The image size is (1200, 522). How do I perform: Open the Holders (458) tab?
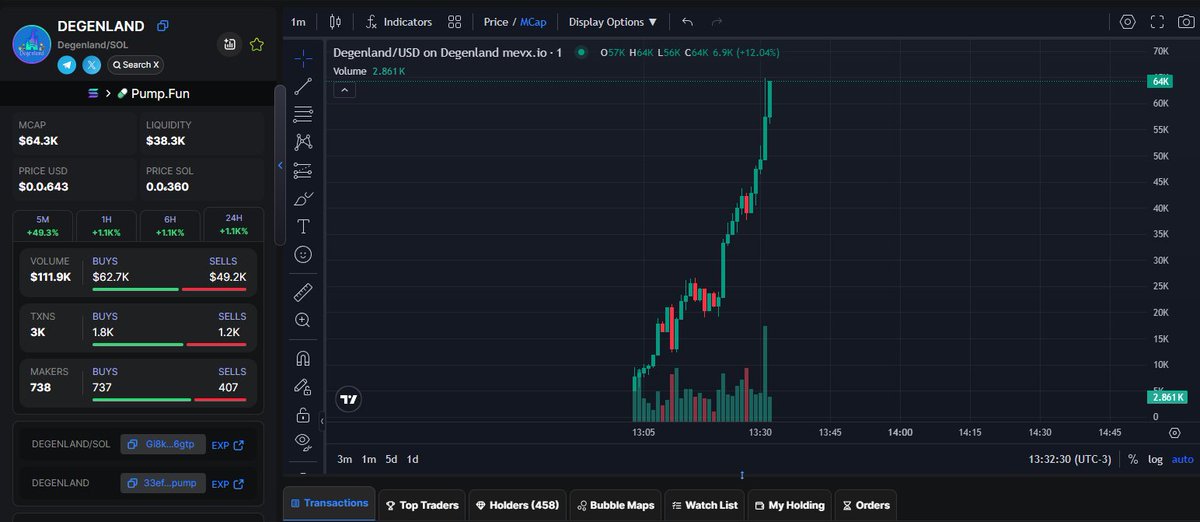pos(517,505)
